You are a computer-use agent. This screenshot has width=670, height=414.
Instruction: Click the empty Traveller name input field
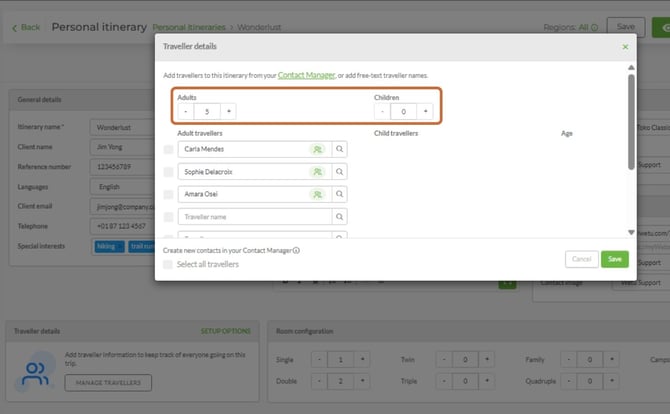tap(255, 217)
